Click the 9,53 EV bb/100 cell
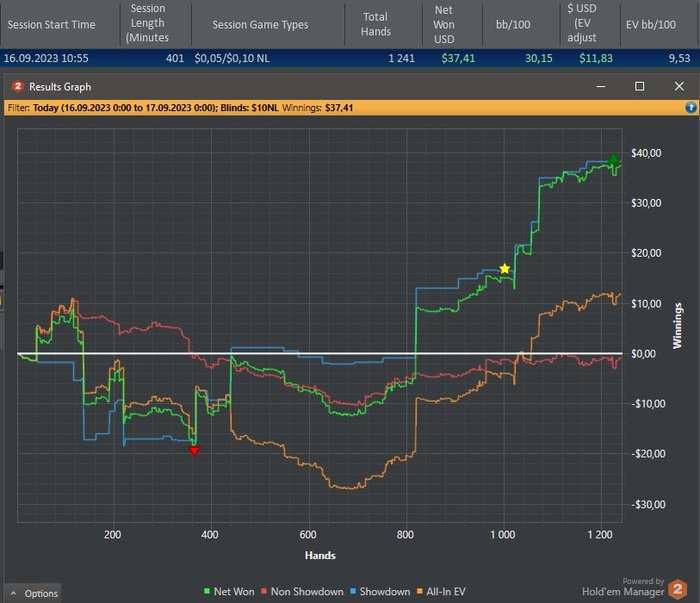 [x=679, y=58]
